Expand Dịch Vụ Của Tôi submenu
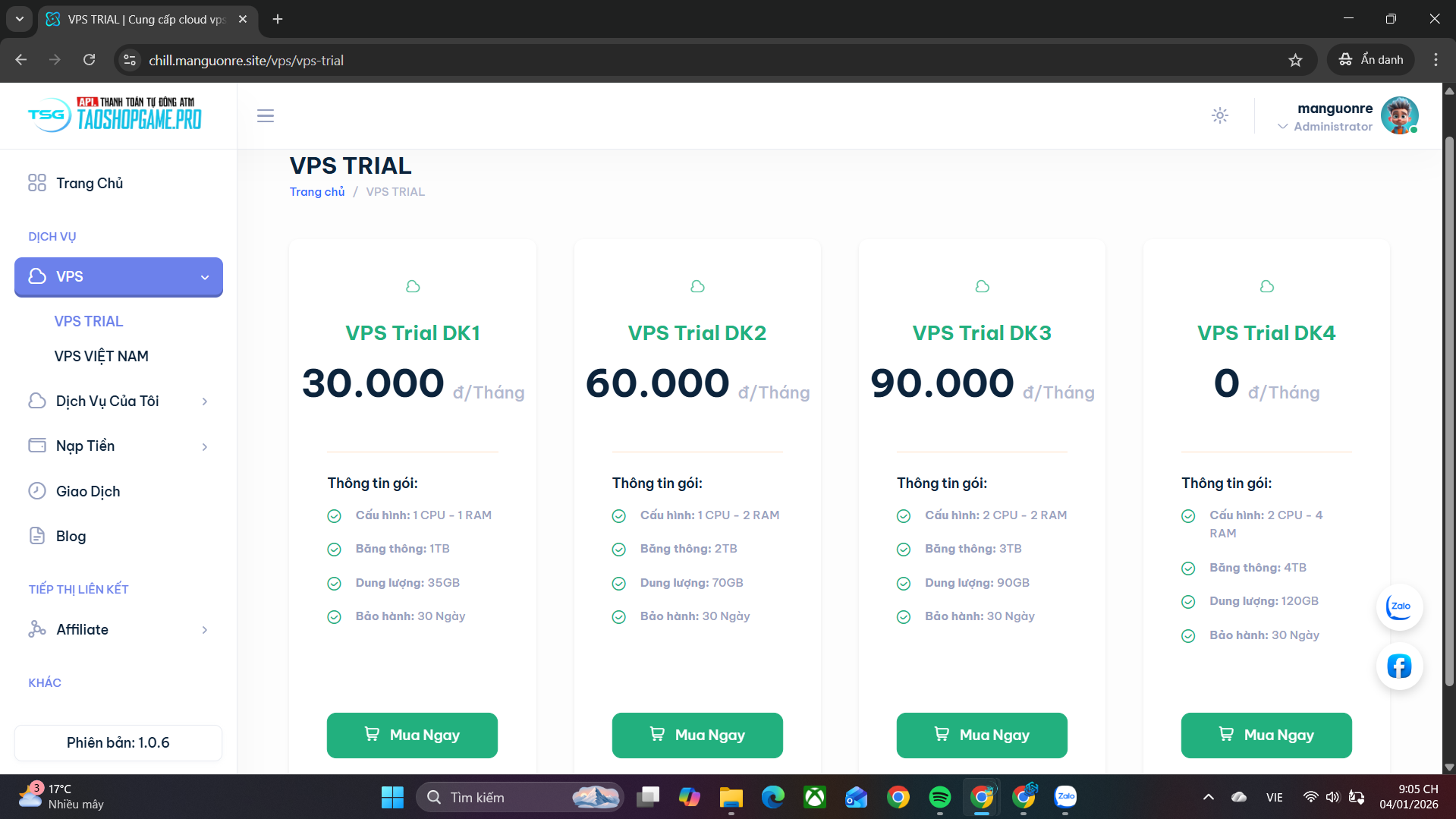 [118, 401]
